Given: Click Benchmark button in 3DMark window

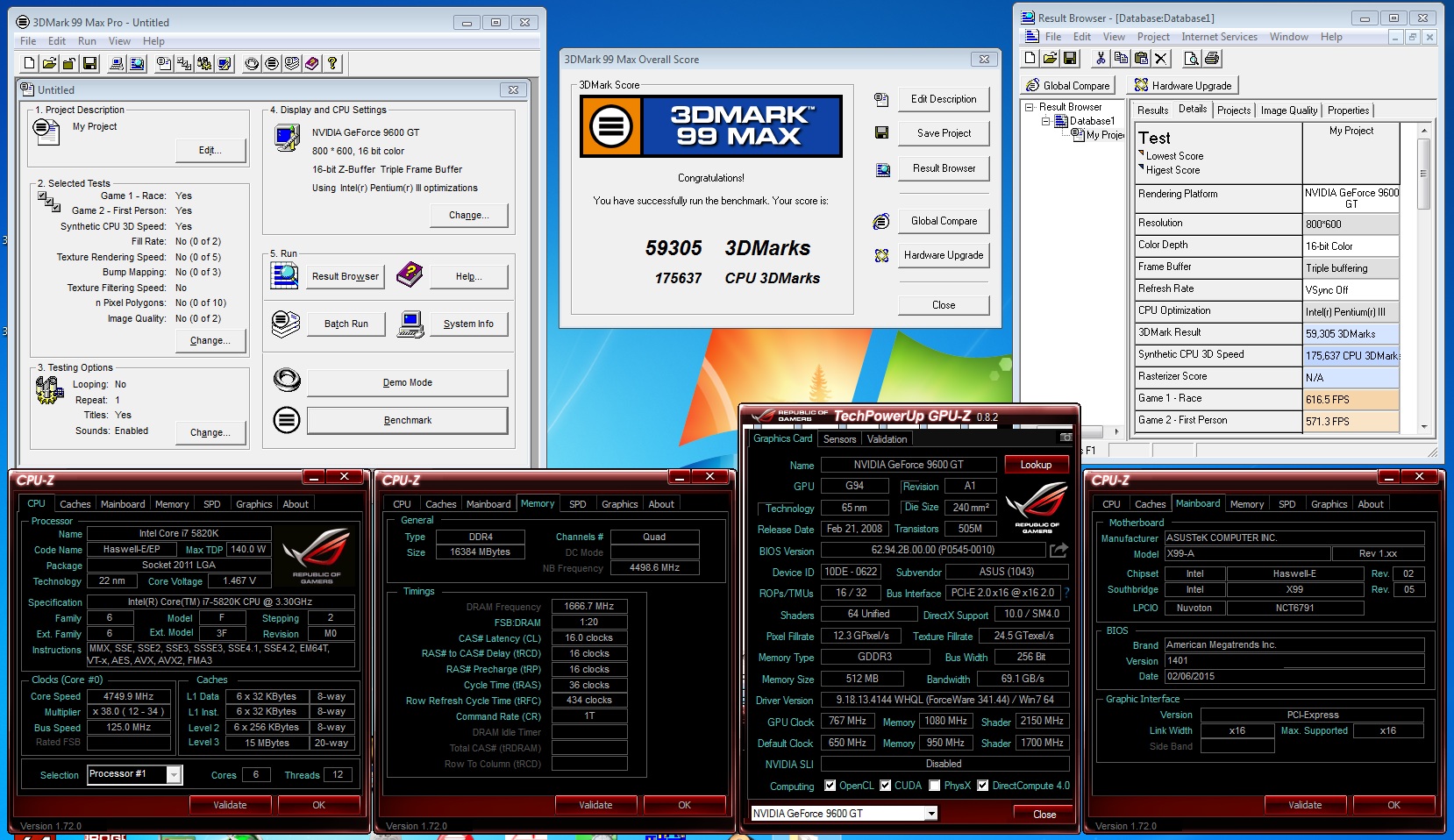Looking at the screenshot, I should pos(407,421).
